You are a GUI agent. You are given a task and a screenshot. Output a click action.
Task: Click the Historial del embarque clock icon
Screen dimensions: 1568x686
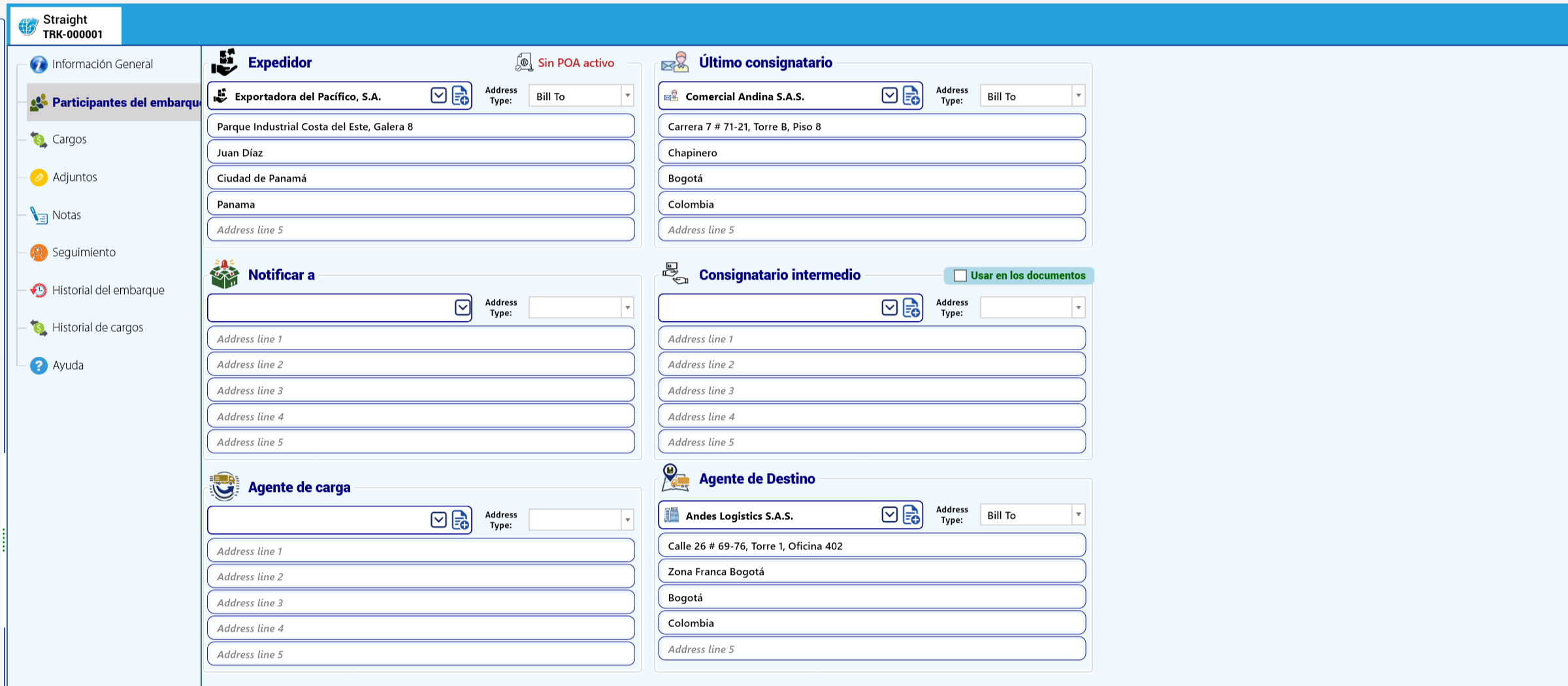pyautogui.click(x=39, y=290)
